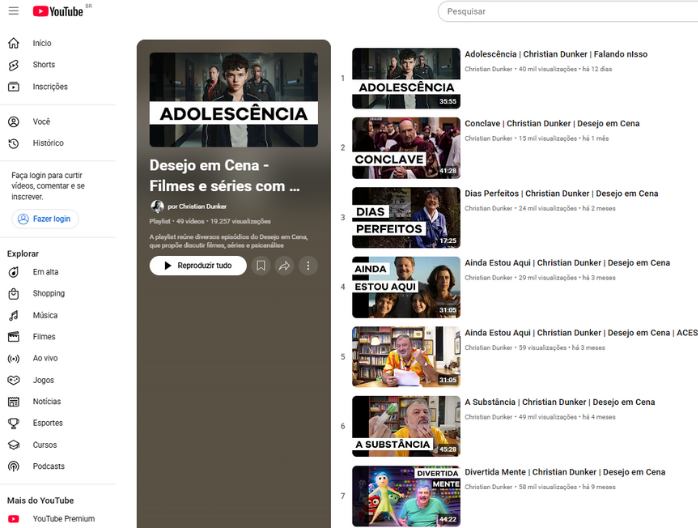
Task: Save playlist with bookmark icon
Action: click(x=261, y=266)
